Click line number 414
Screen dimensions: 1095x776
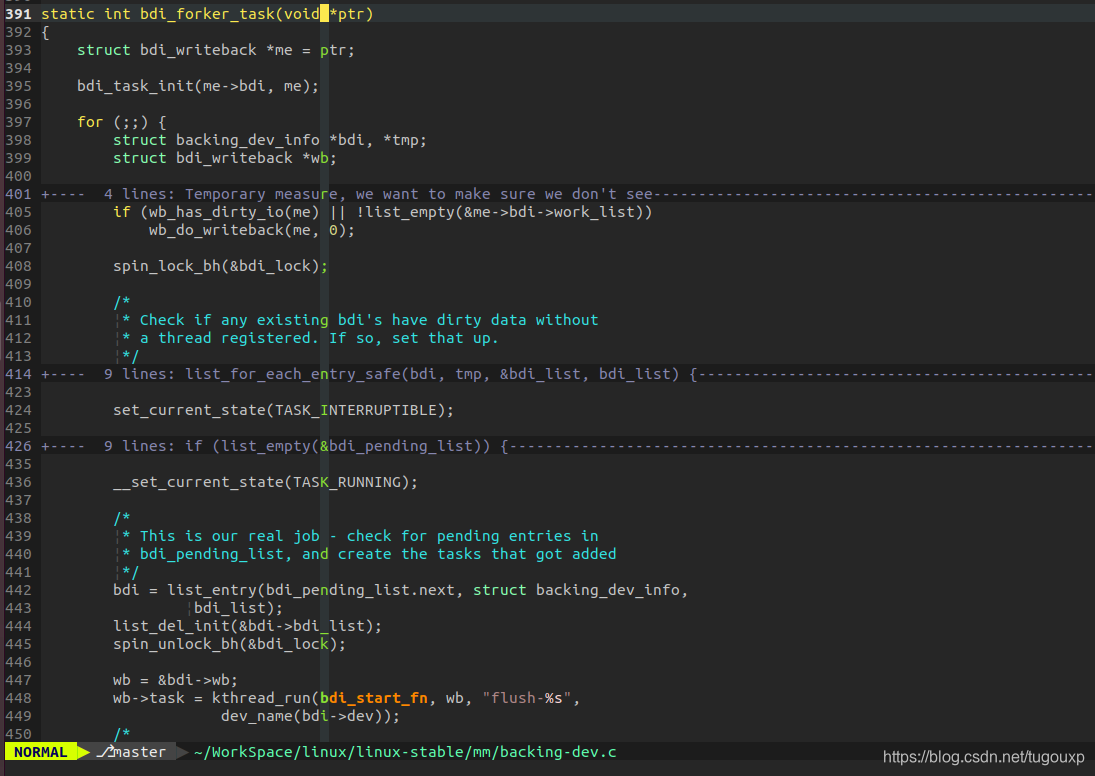(18, 374)
